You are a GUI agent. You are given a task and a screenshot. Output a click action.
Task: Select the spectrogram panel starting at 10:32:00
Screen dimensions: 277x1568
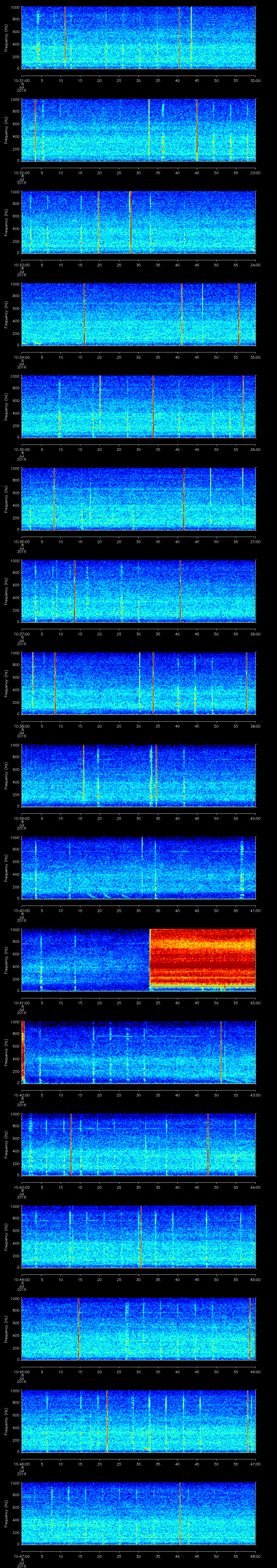[x=138, y=130]
